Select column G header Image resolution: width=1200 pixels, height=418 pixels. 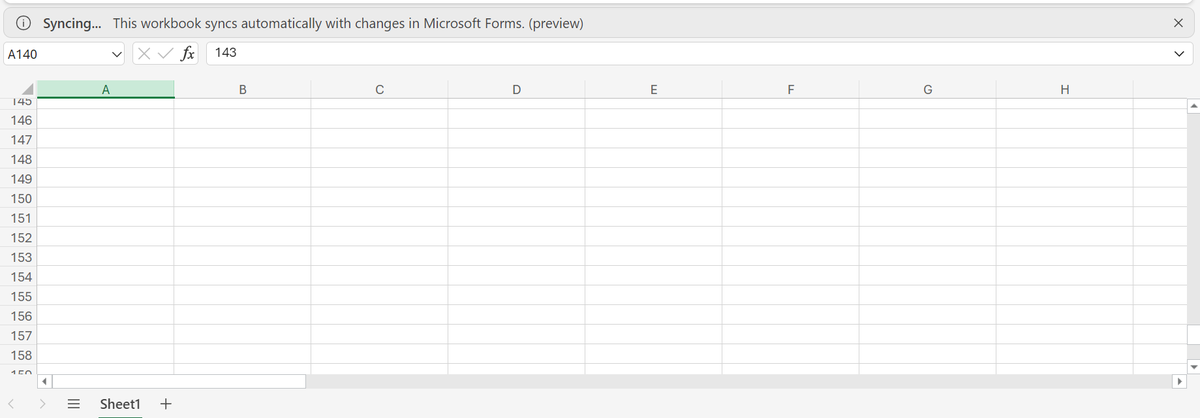pyautogui.click(x=927, y=89)
